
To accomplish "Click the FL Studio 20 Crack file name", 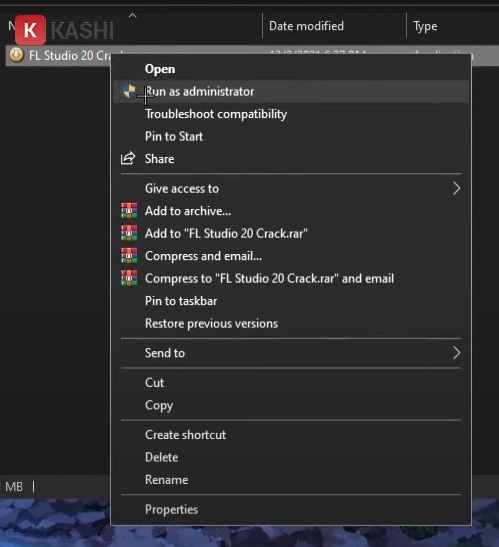I will [x=69, y=55].
